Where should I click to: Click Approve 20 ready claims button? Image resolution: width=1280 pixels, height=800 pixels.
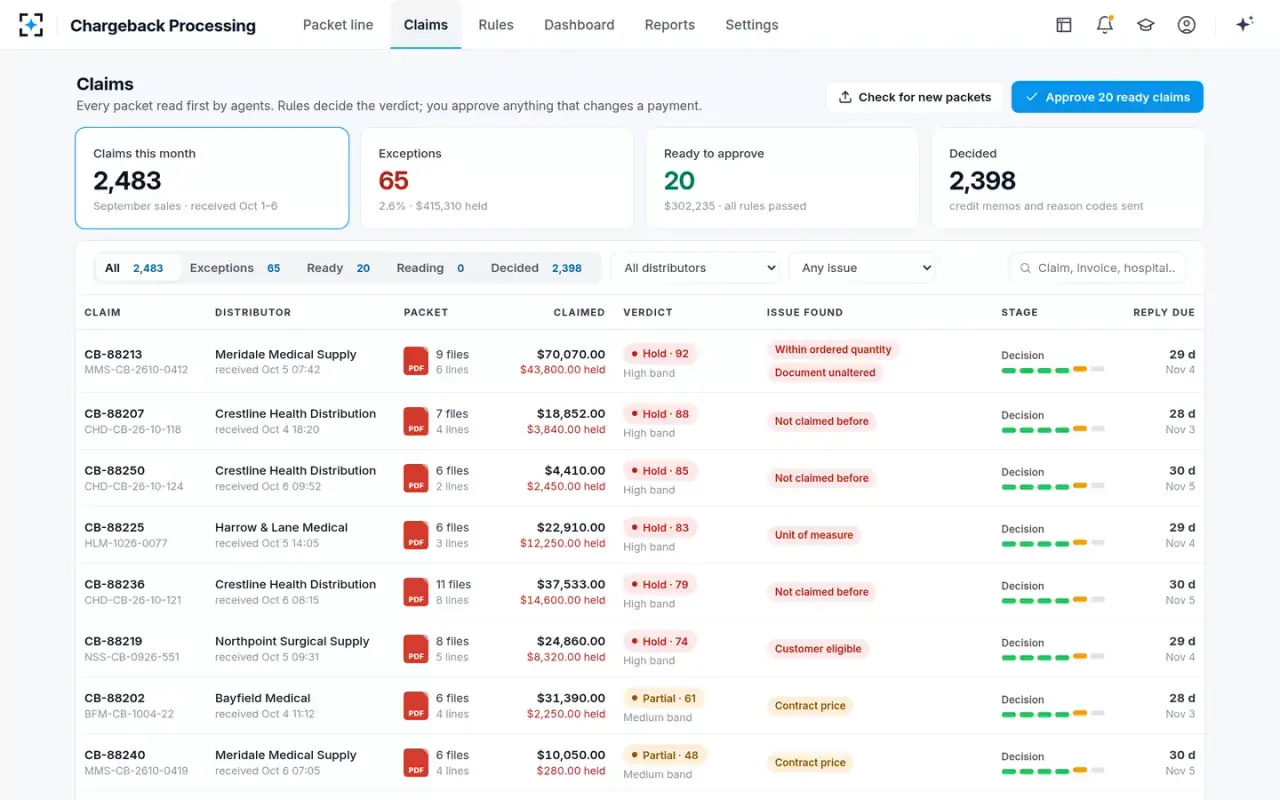click(x=1107, y=97)
